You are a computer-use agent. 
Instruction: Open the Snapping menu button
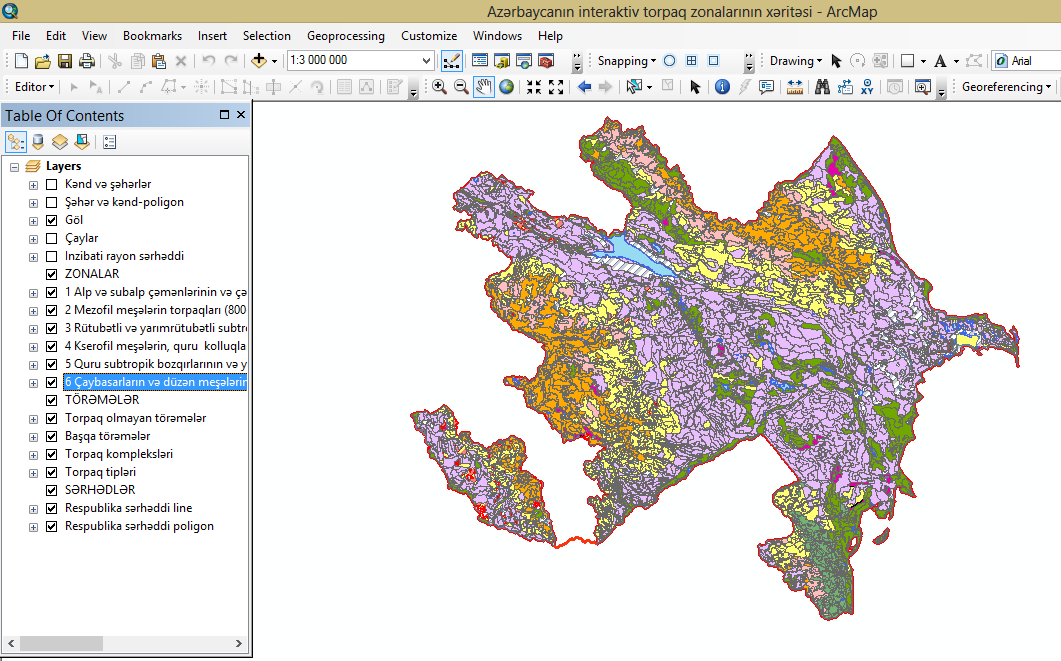(626, 61)
